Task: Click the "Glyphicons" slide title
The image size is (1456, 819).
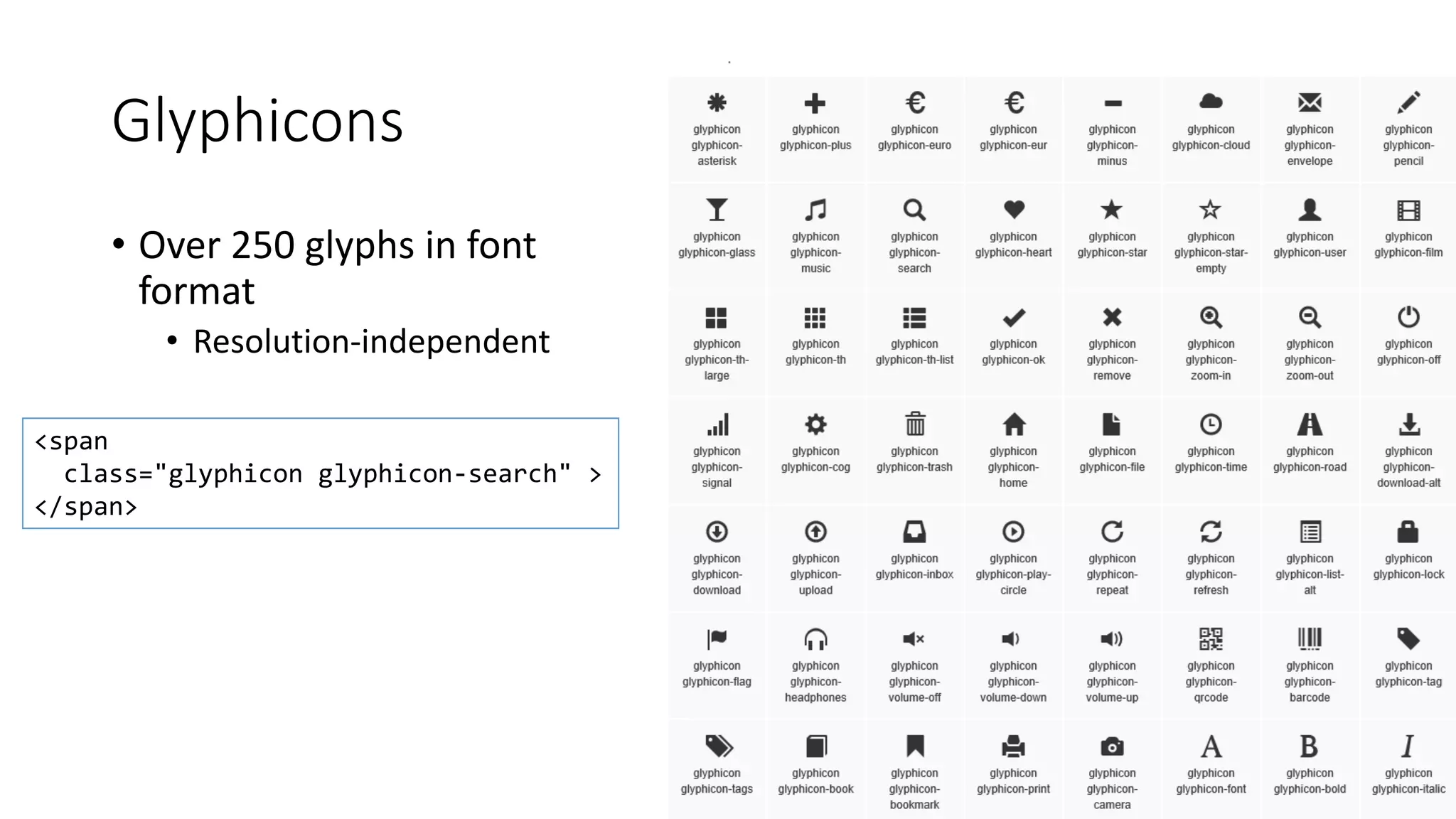Action: click(257, 121)
